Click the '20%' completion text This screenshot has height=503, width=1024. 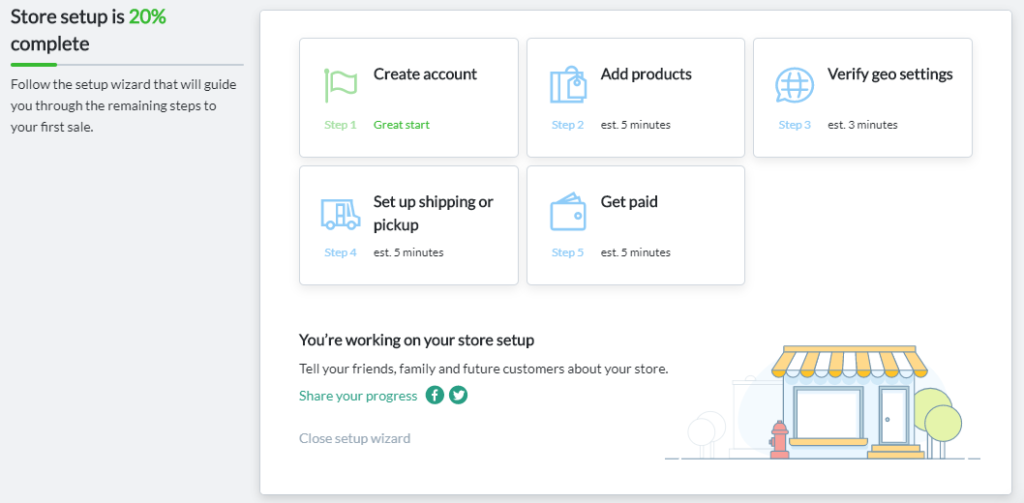(147, 17)
